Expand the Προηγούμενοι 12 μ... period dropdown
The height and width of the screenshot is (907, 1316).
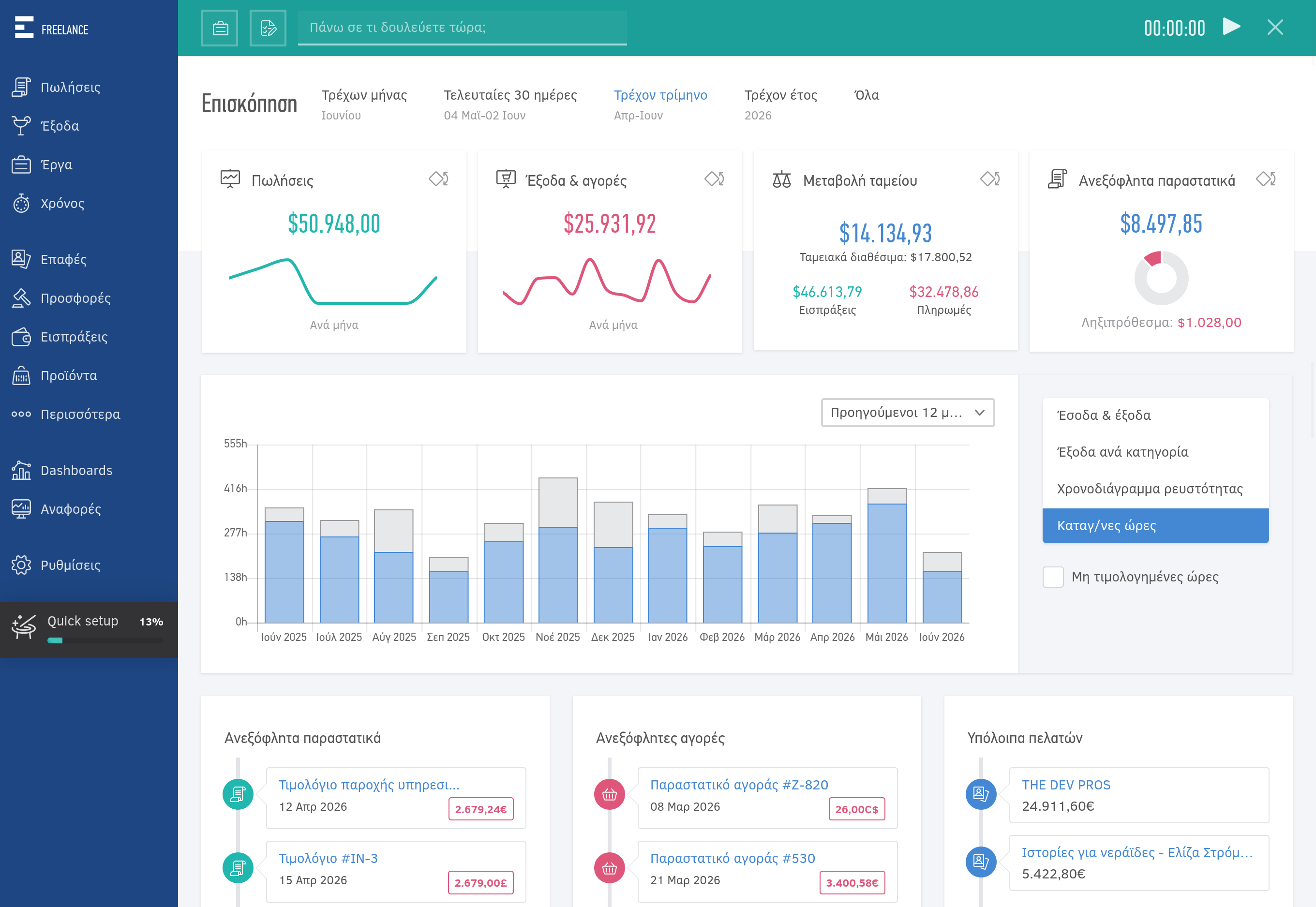[x=908, y=413]
